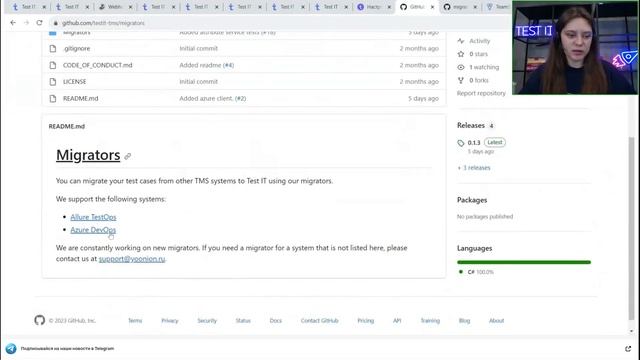Image resolution: width=640 pixels, height=360 pixels.
Task: Open footer Docs link
Action: (276, 321)
